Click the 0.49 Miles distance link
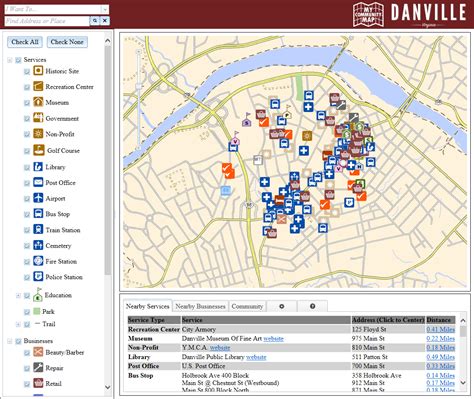 (441, 357)
